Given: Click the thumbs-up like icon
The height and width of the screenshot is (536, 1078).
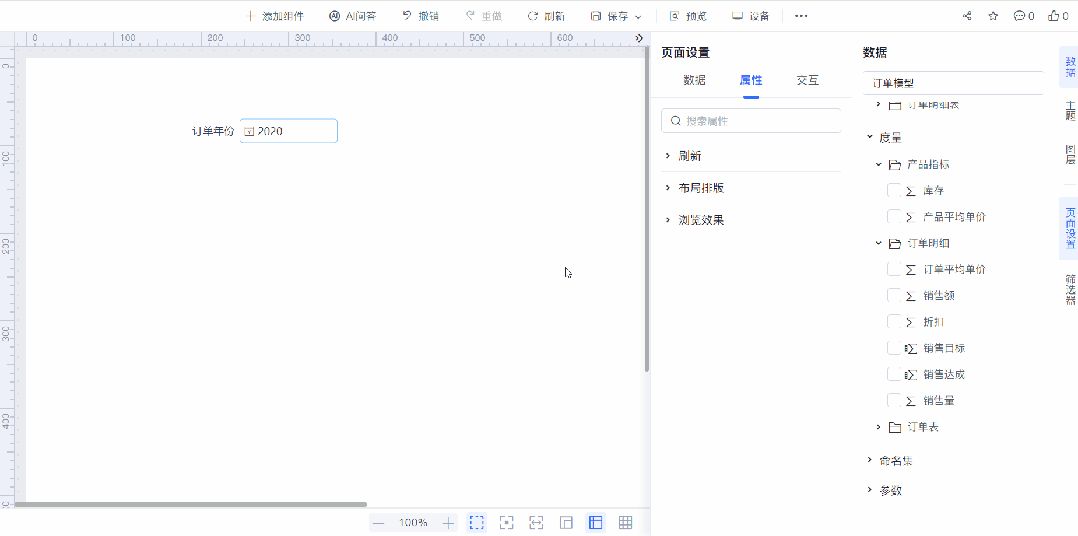Looking at the screenshot, I should click(x=1054, y=16).
